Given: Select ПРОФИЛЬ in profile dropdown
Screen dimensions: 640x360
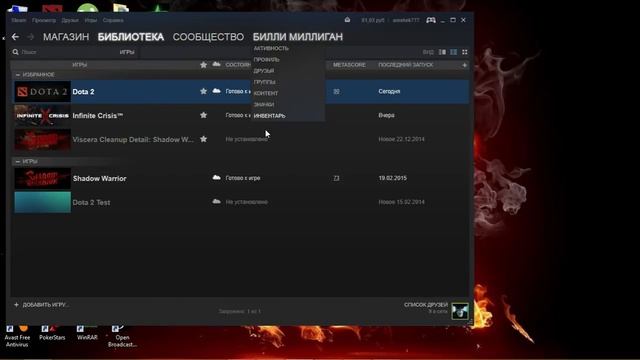Looking at the screenshot, I should (x=267, y=60).
